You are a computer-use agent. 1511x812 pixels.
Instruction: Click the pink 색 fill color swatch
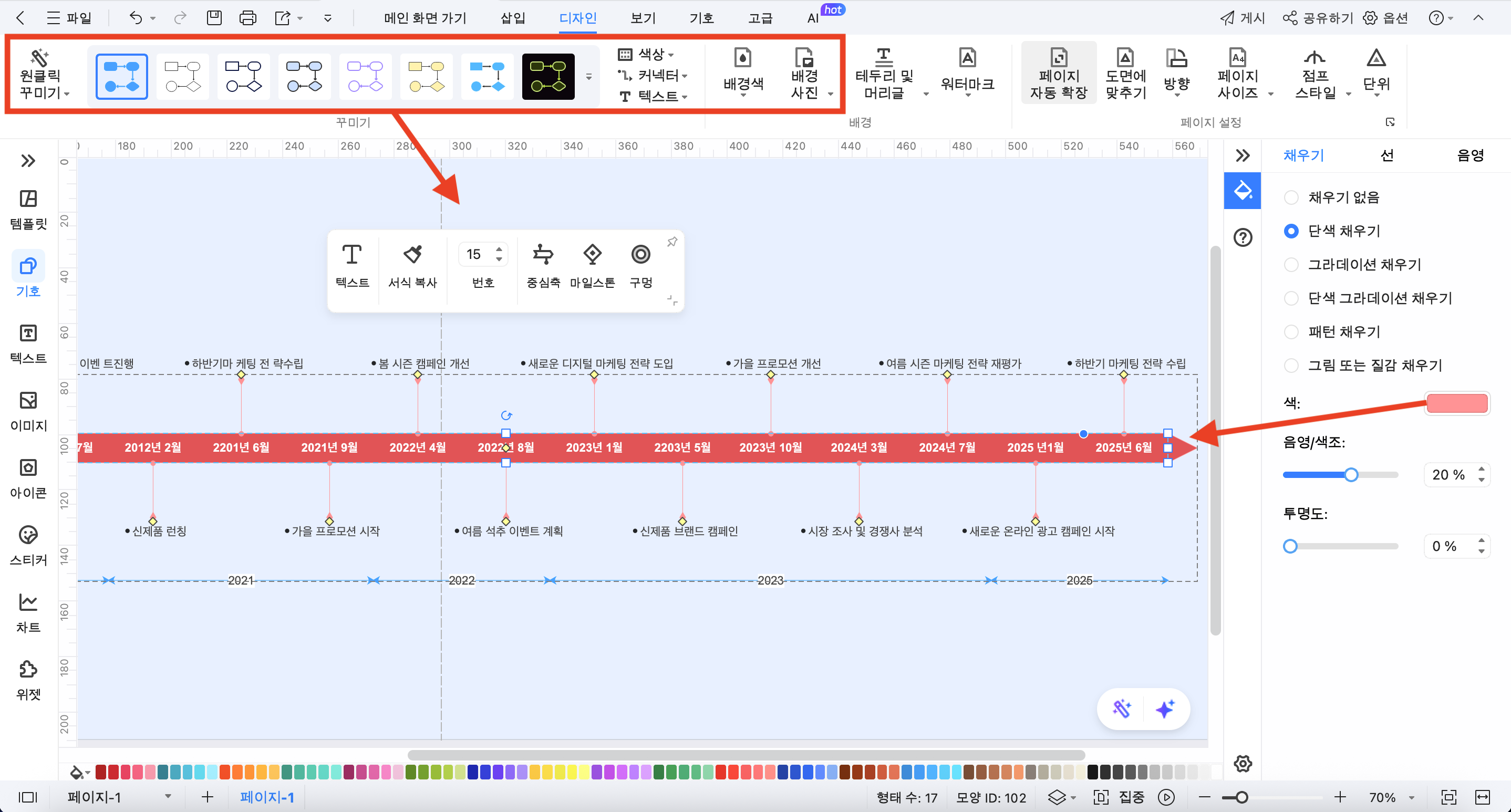[1456, 403]
